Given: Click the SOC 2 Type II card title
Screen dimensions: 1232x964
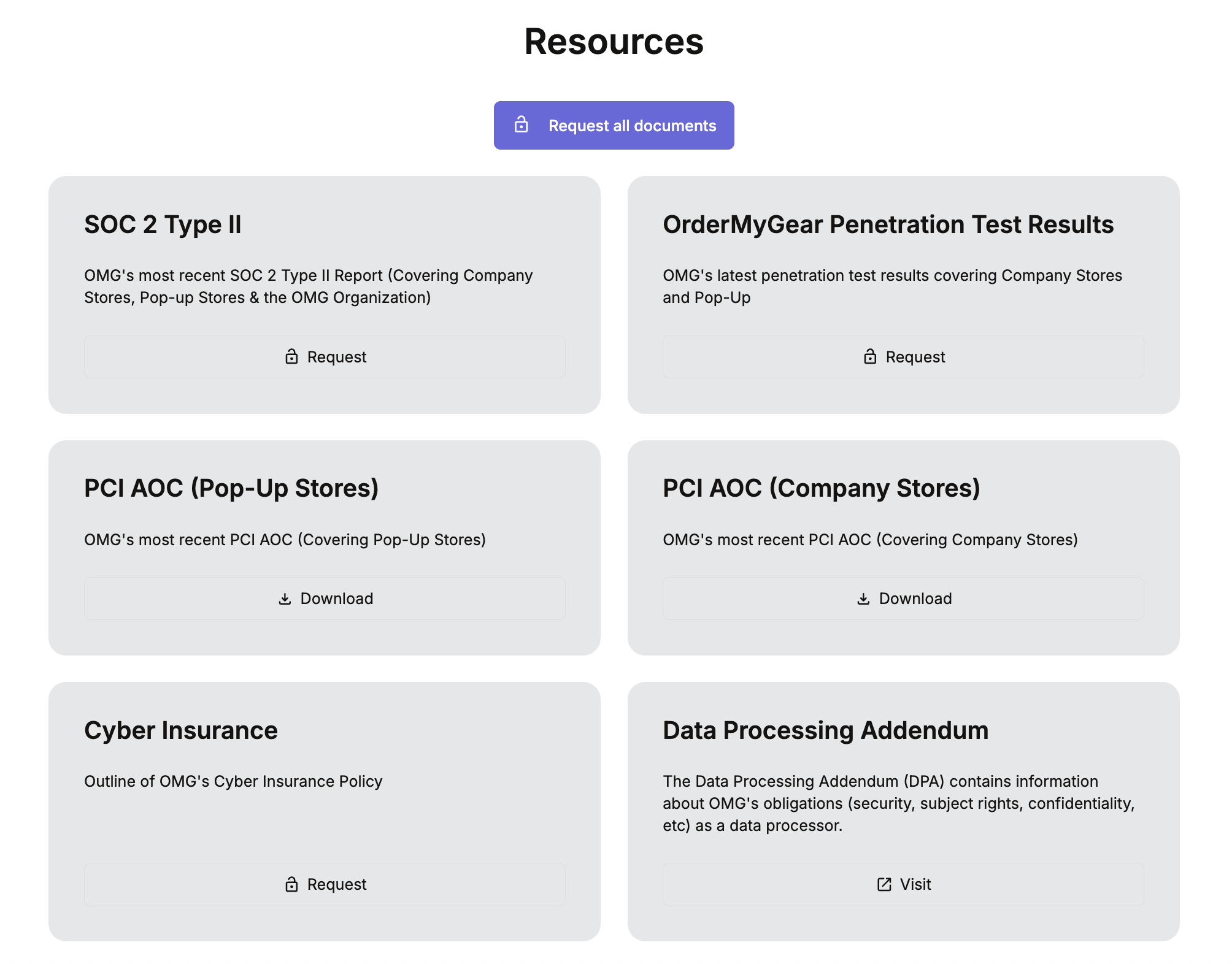Looking at the screenshot, I should (x=163, y=224).
